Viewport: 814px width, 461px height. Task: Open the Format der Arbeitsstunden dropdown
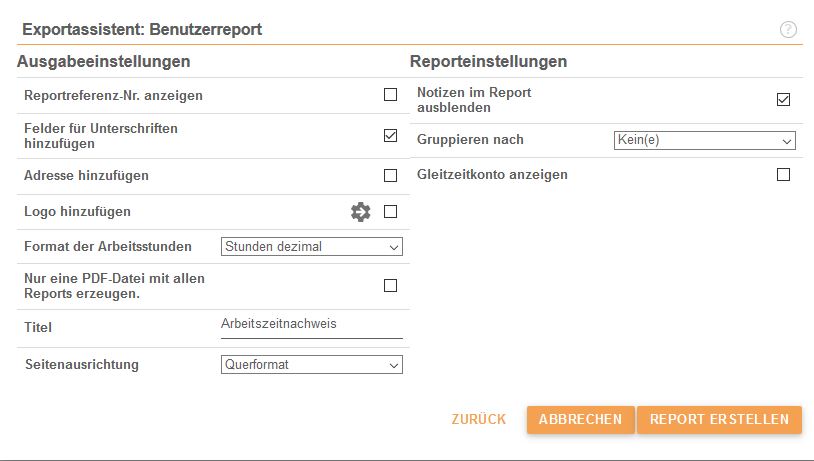311,247
